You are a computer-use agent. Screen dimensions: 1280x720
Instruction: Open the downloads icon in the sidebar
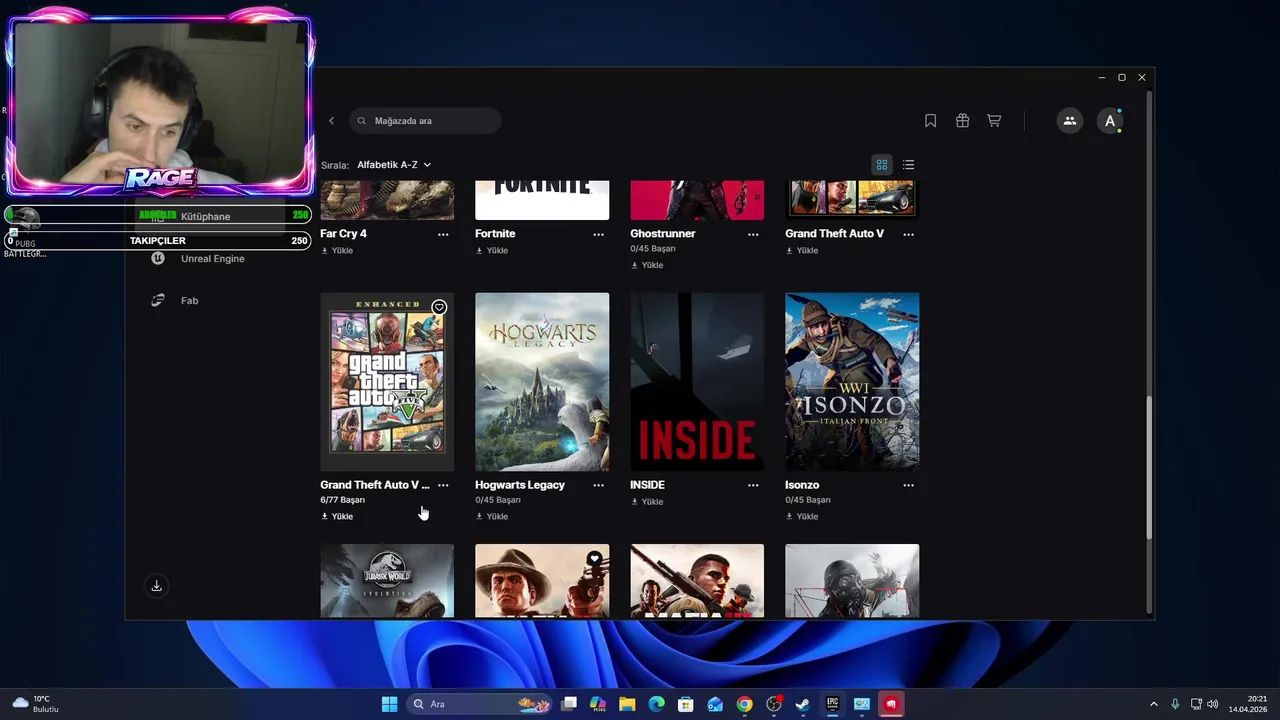156,586
